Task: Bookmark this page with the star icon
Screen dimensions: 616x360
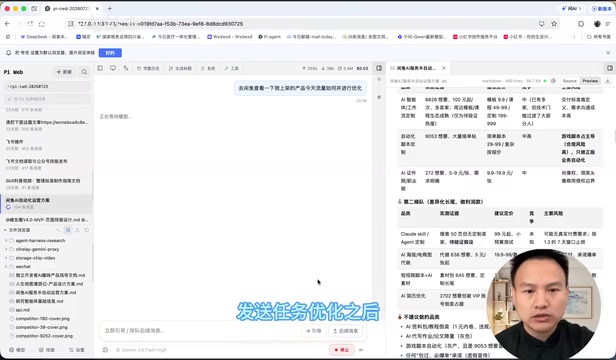Action: 554,24
